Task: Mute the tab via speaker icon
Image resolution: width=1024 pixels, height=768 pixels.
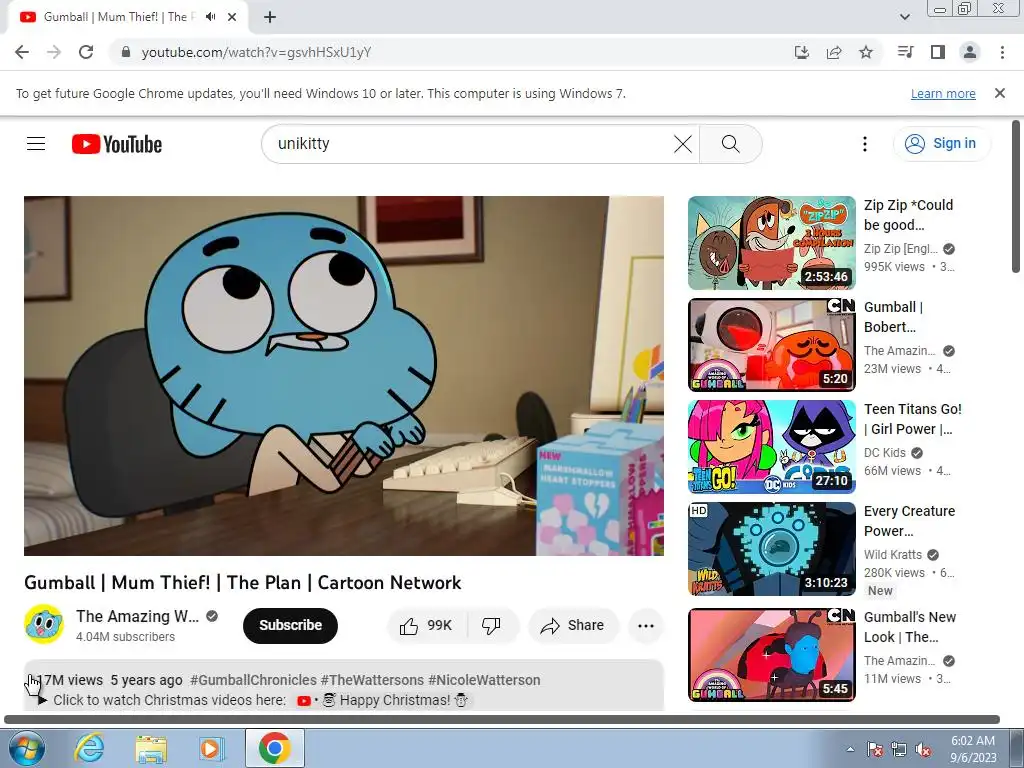Action: pos(210,17)
